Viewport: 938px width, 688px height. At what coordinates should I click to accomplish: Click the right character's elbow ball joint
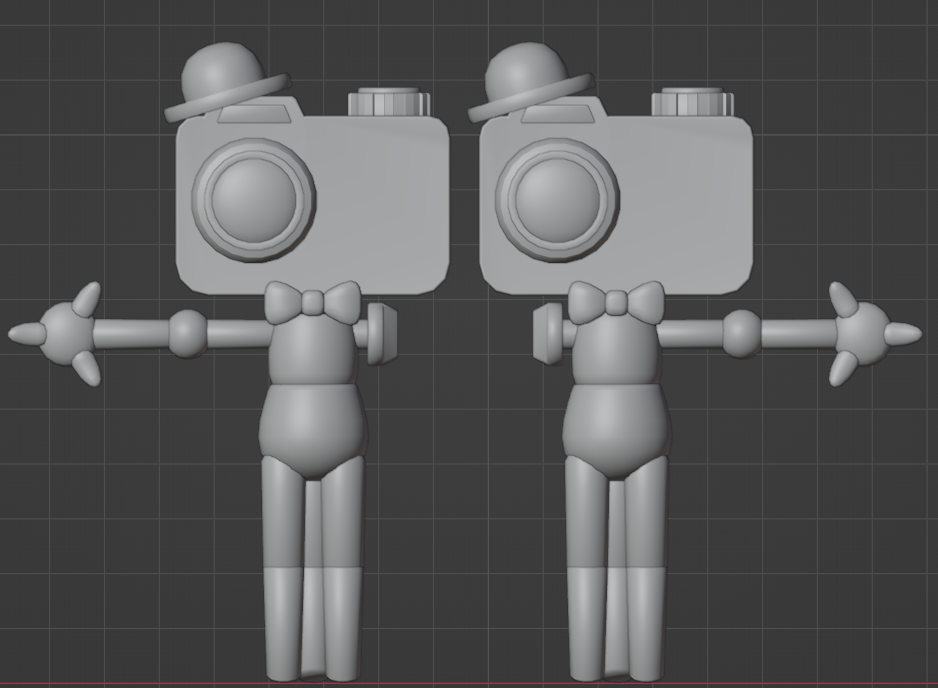[742, 333]
